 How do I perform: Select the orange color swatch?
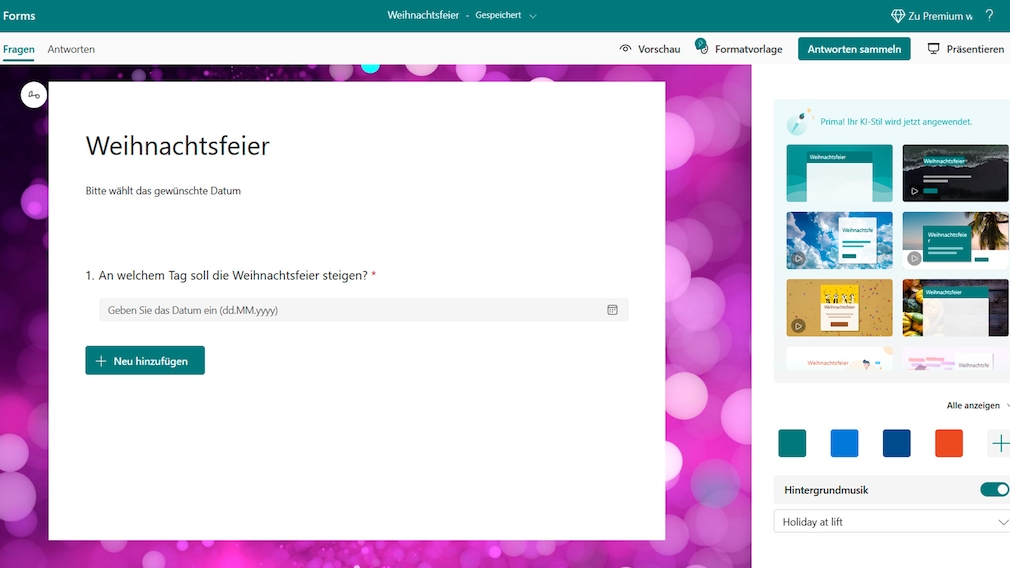coord(948,443)
